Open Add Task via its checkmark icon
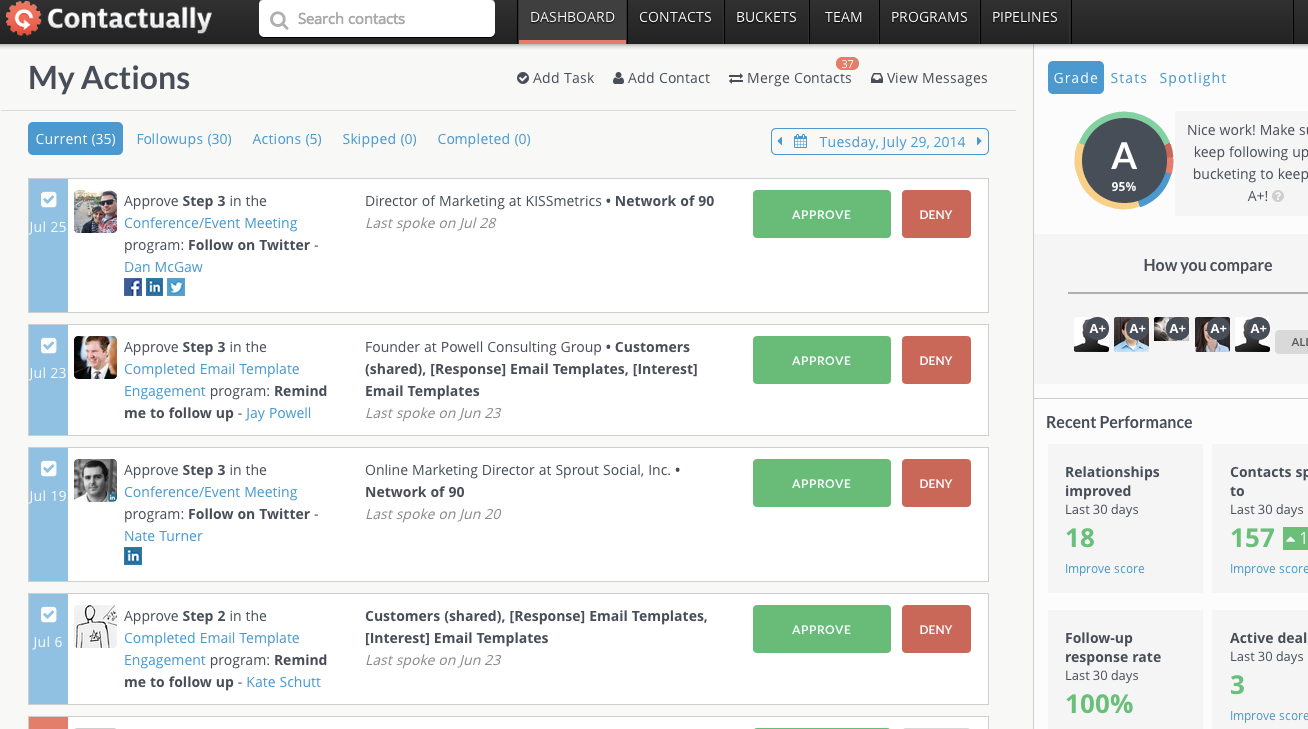This screenshot has height=729, width=1308. coord(522,77)
